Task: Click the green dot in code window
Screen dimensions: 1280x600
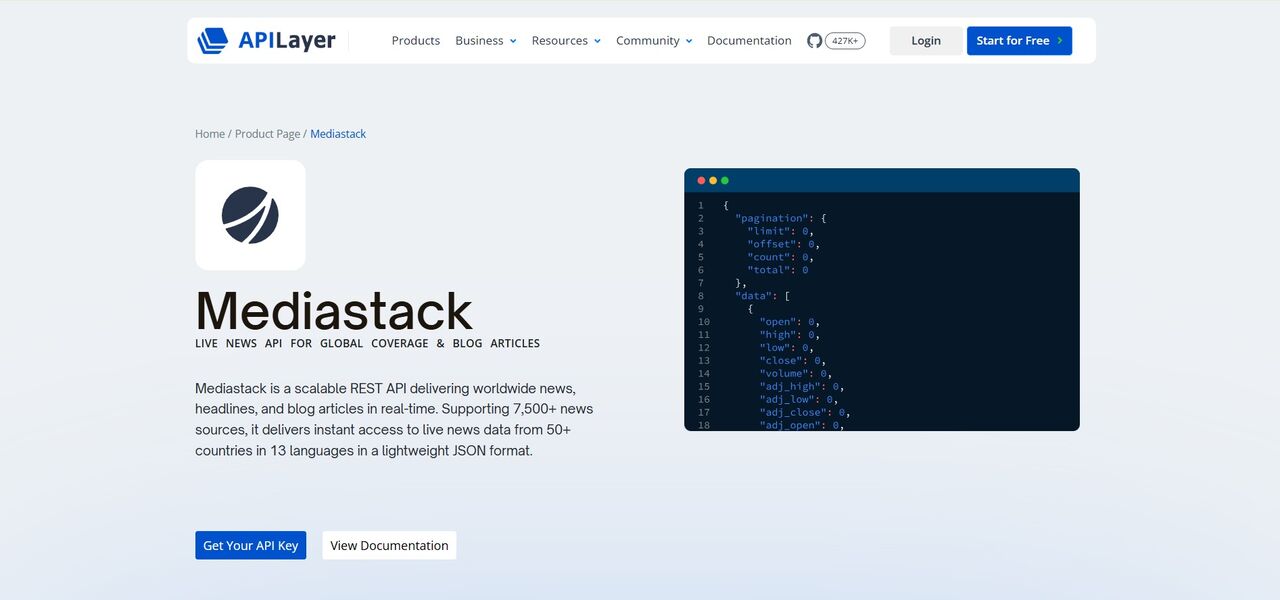Action: [x=725, y=181]
